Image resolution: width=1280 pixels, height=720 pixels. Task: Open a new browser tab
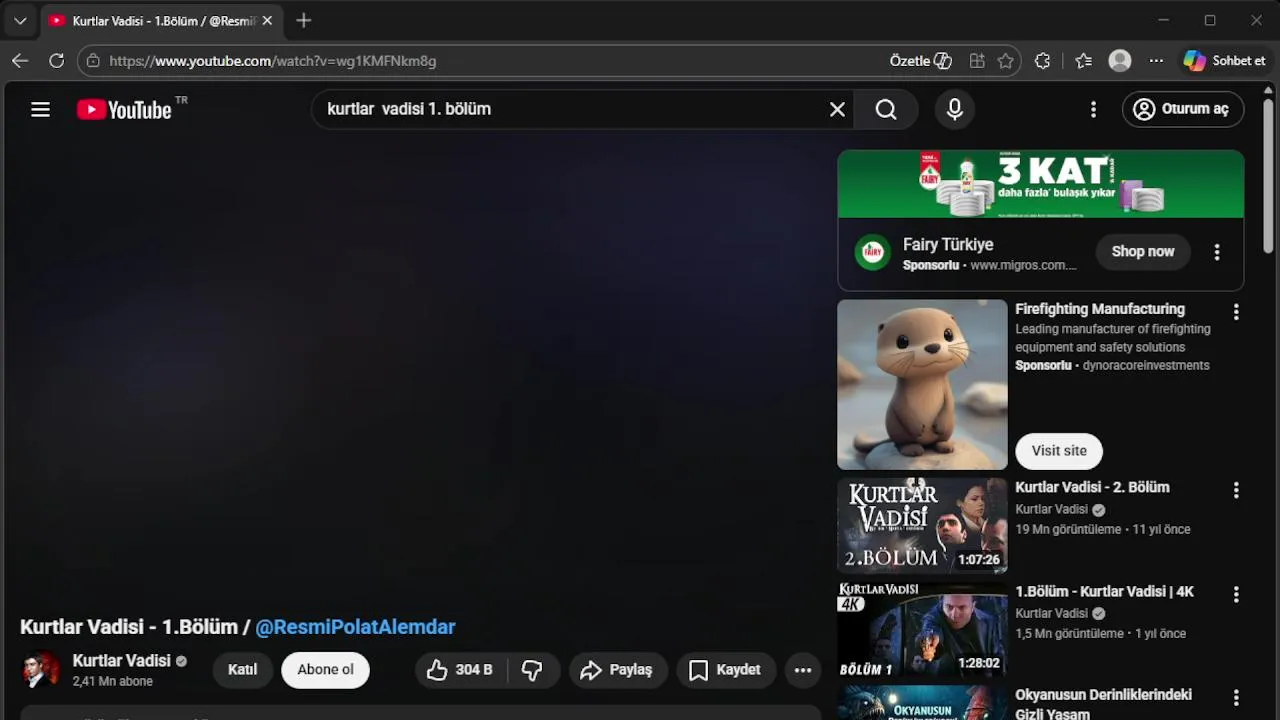(304, 21)
